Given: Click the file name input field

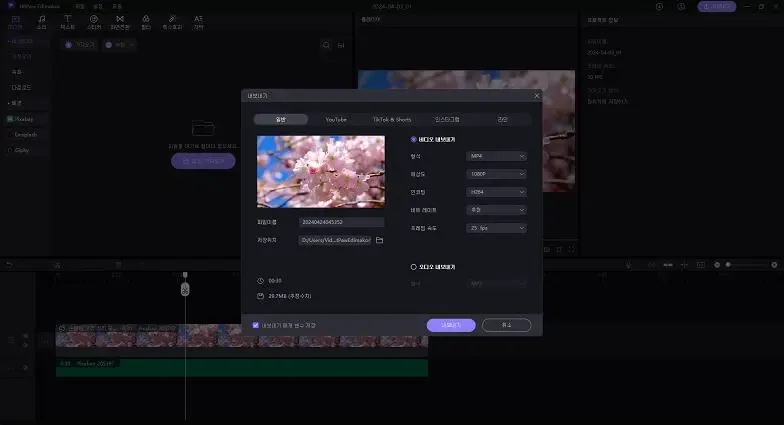Looking at the screenshot, I should click(x=341, y=222).
